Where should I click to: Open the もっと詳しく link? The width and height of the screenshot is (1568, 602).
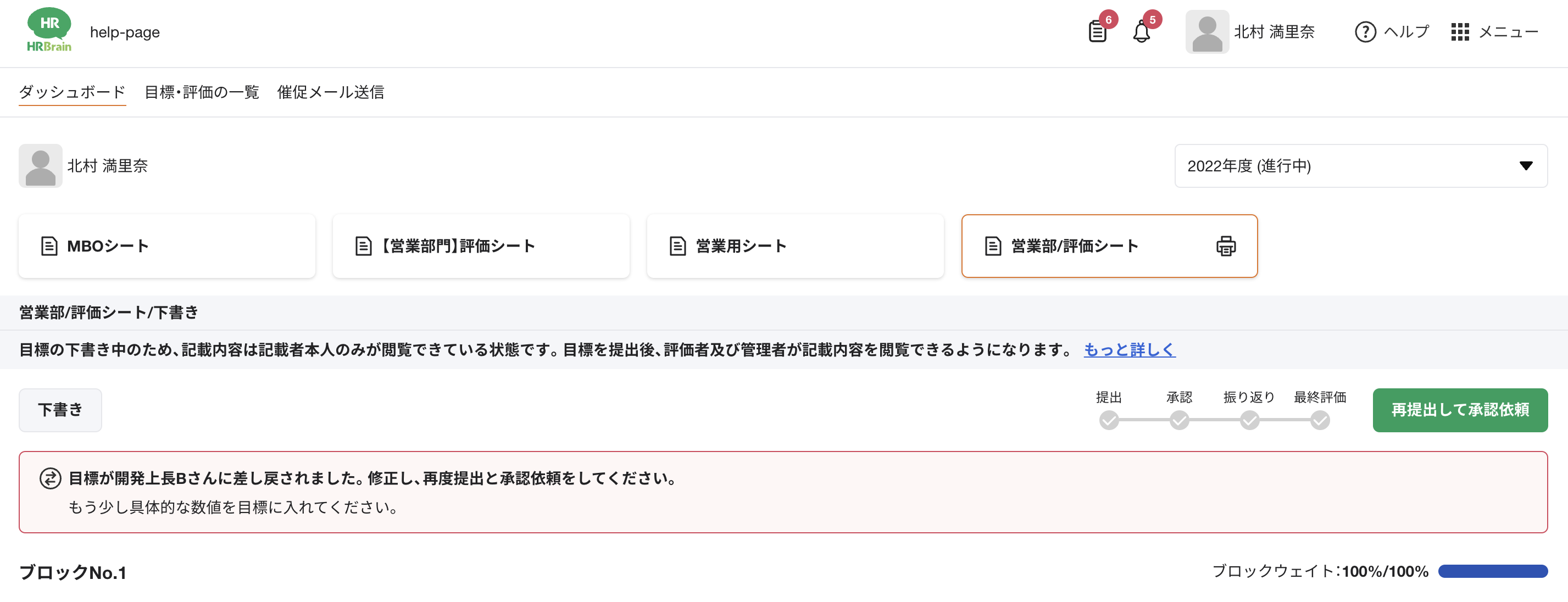pos(1129,349)
